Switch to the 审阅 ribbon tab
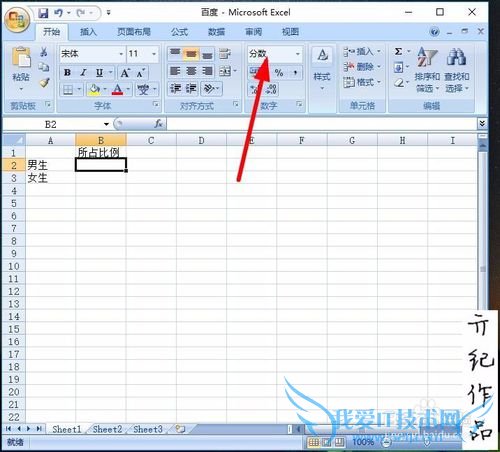The height and width of the screenshot is (452, 500). [x=254, y=32]
